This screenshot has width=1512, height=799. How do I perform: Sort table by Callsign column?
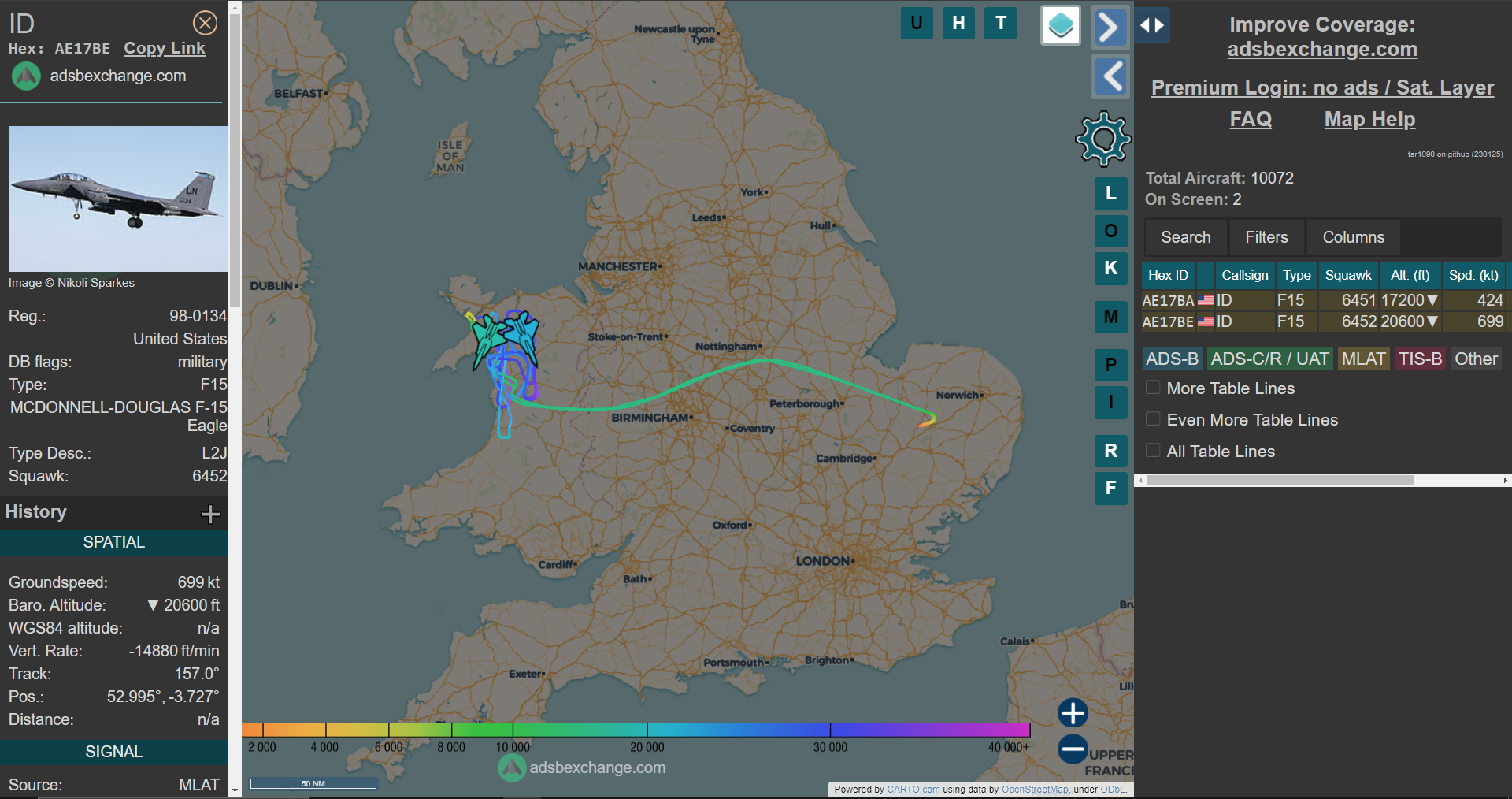[1244, 275]
